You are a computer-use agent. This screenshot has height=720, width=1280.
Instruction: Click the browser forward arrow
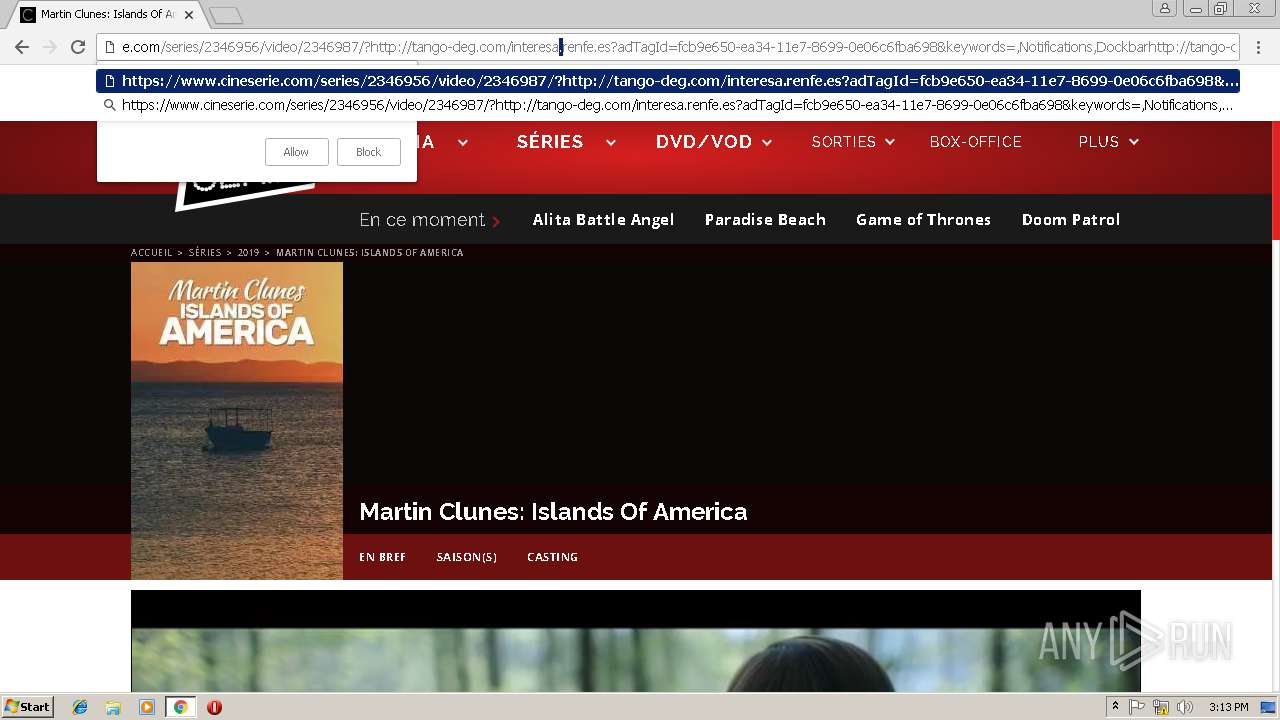[x=49, y=47]
